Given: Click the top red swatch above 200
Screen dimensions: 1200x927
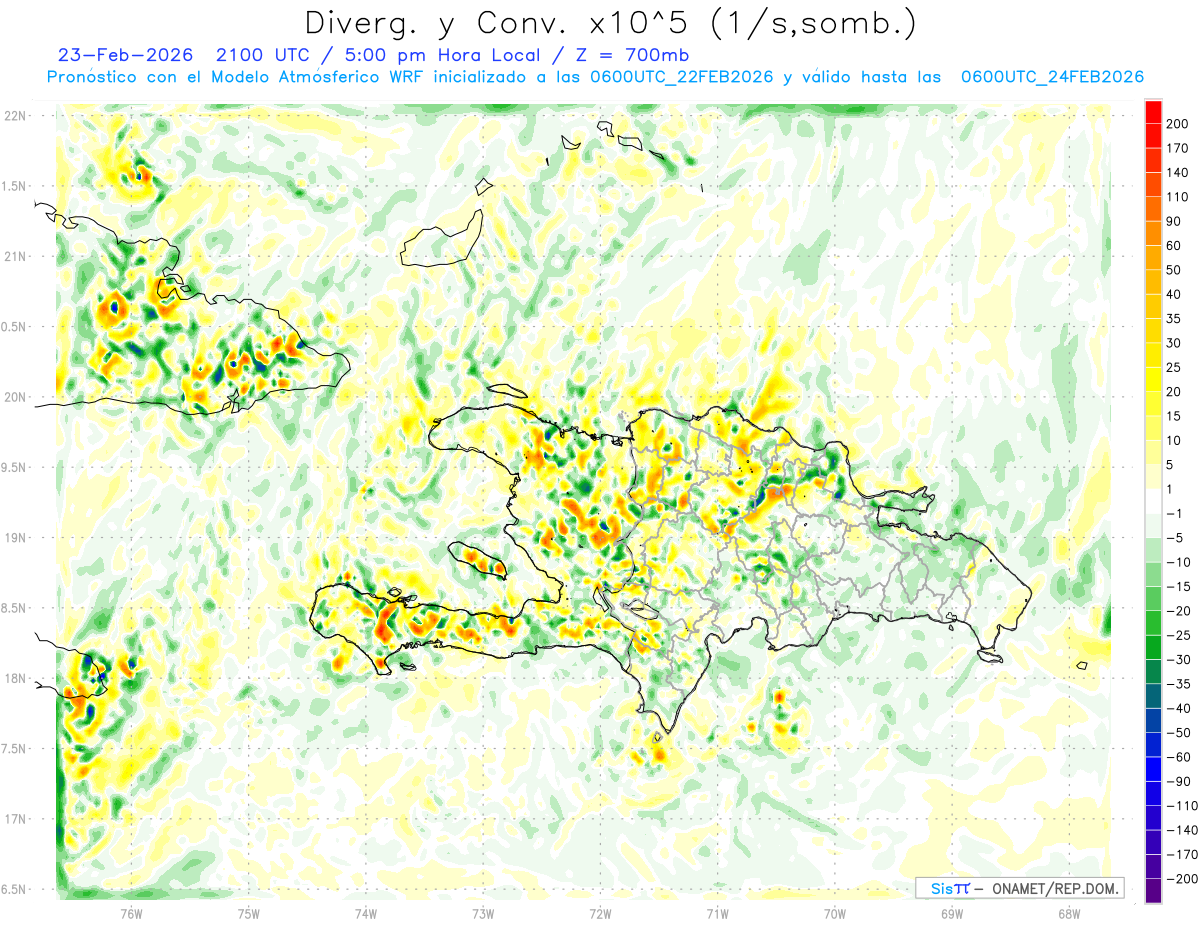Looking at the screenshot, I should point(1153,112).
